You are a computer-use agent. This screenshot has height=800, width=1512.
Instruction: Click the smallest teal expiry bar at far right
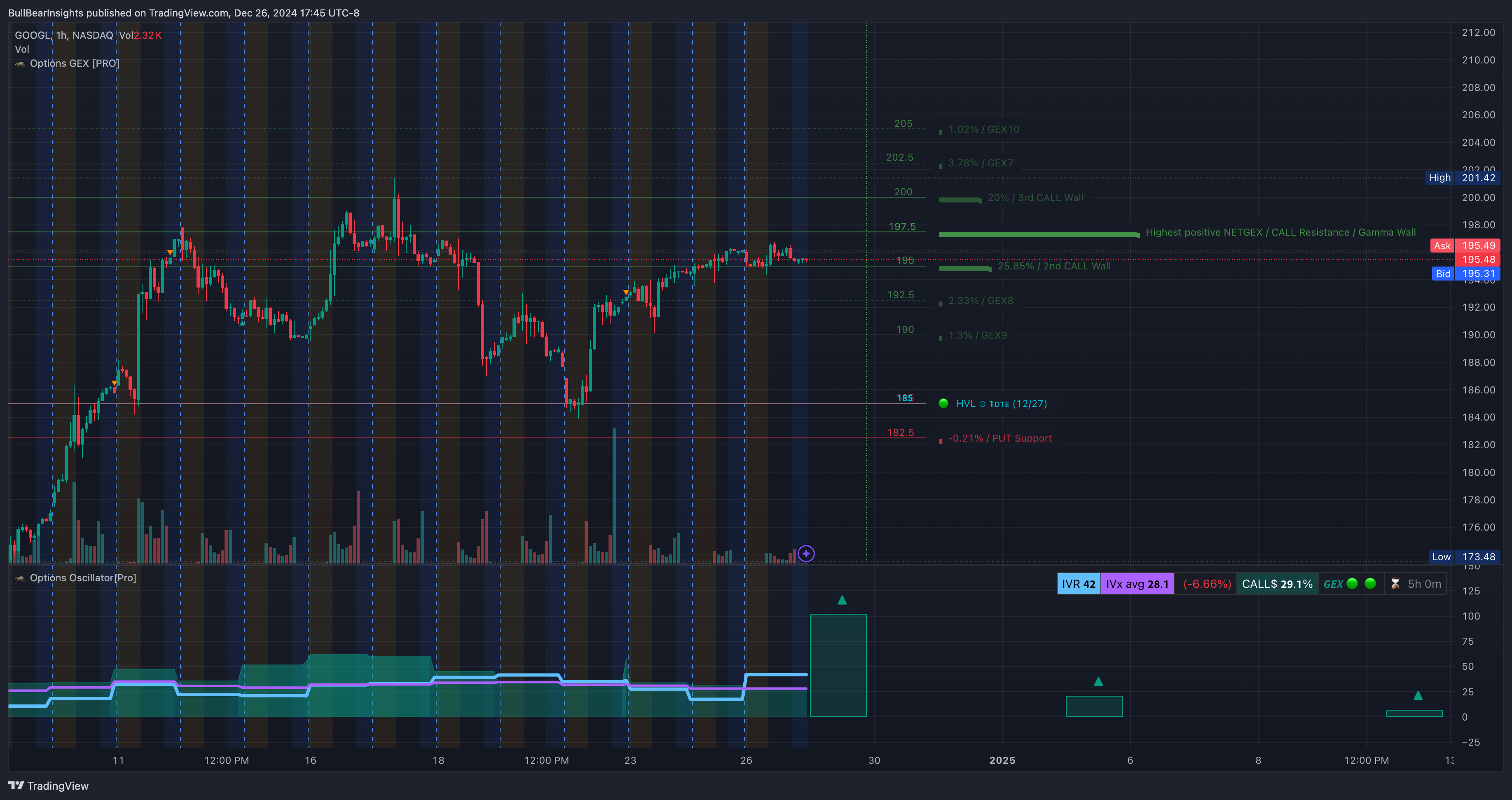1414,713
